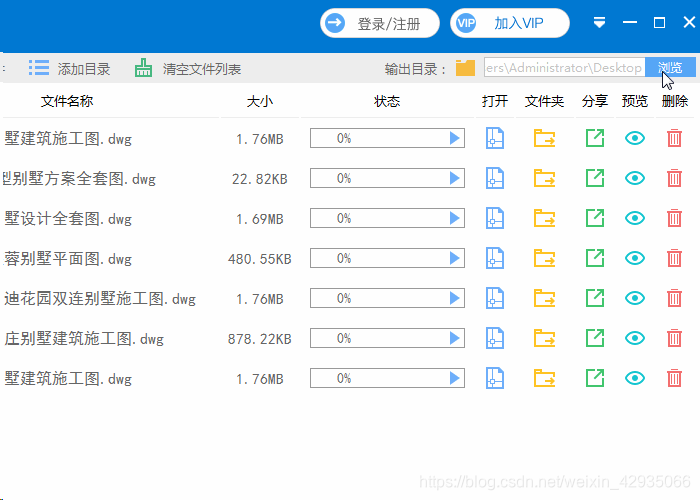Delete 迪花园双连别墅施工图.dwg using trash icon

click(675, 298)
